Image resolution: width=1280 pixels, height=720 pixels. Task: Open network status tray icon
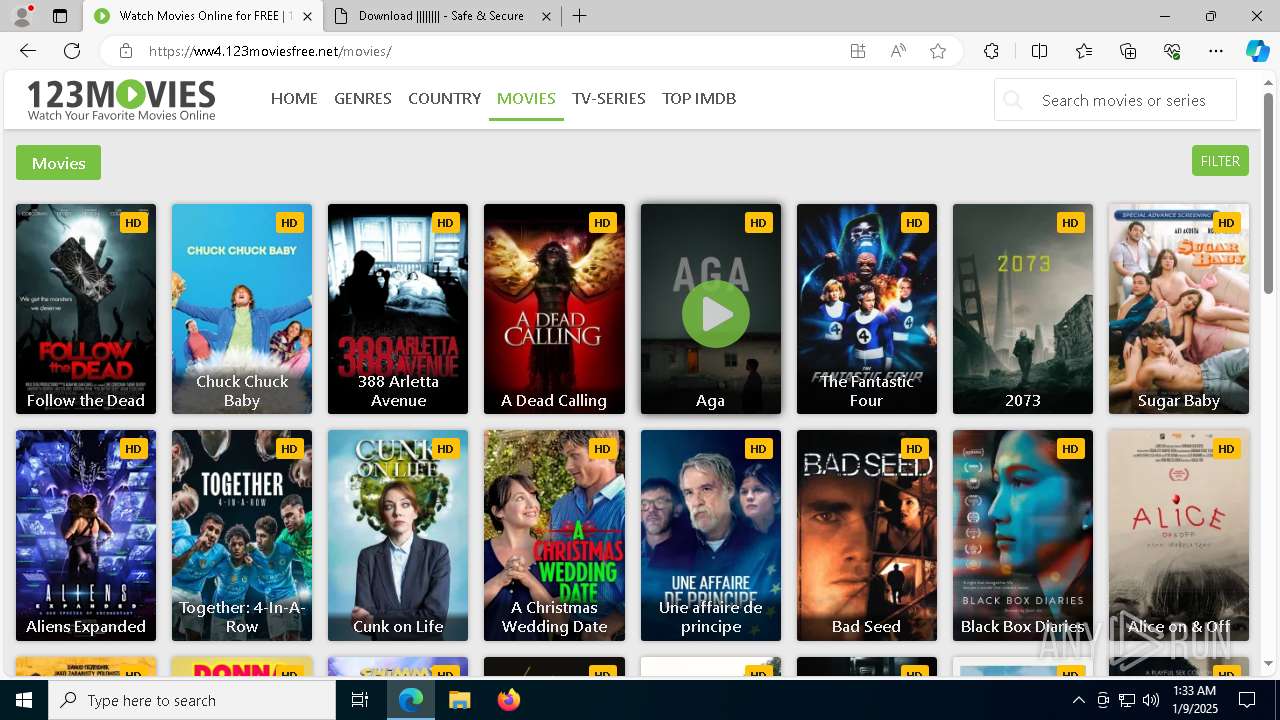point(1127,700)
